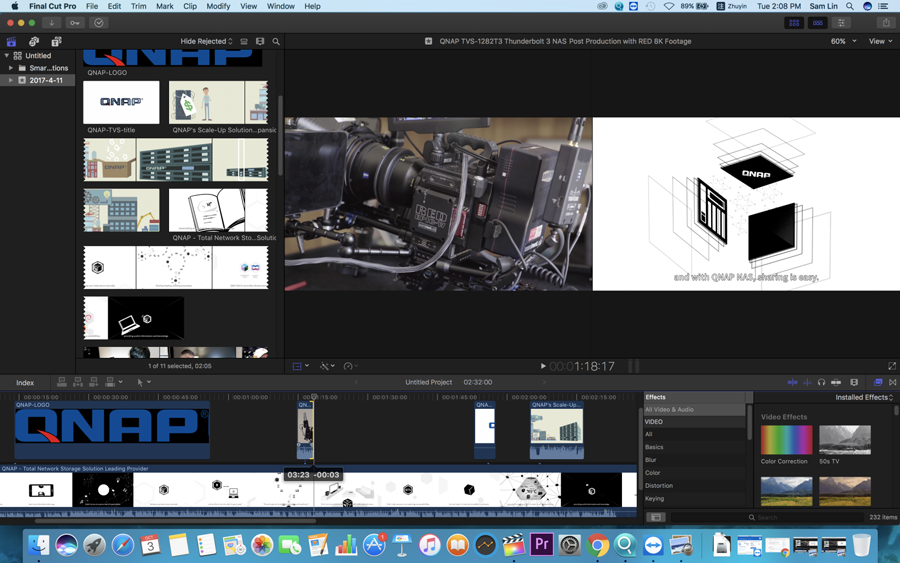Click the Share export button
Screen dimensions: 900x563
pyautogui.click(x=886, y=23)
